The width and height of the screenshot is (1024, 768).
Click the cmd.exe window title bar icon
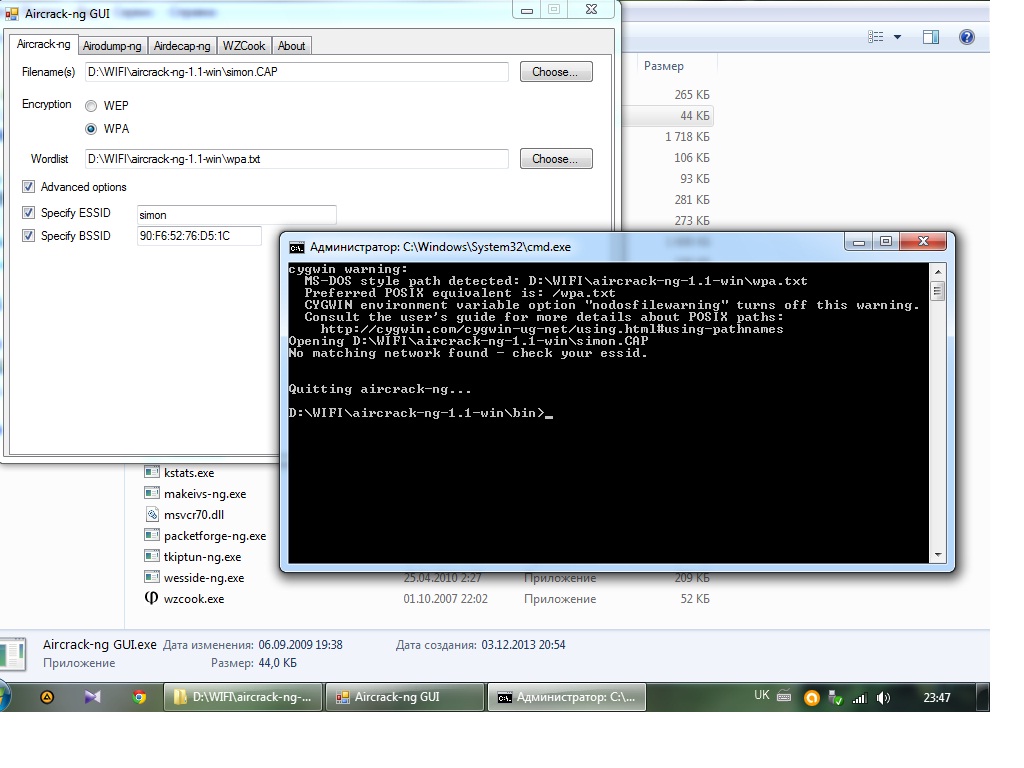296,248
